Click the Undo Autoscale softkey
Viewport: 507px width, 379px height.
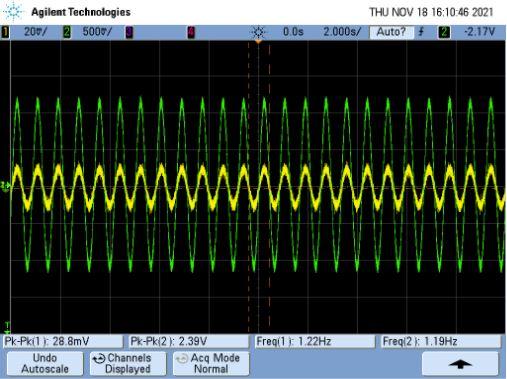[x=45, y=363]
